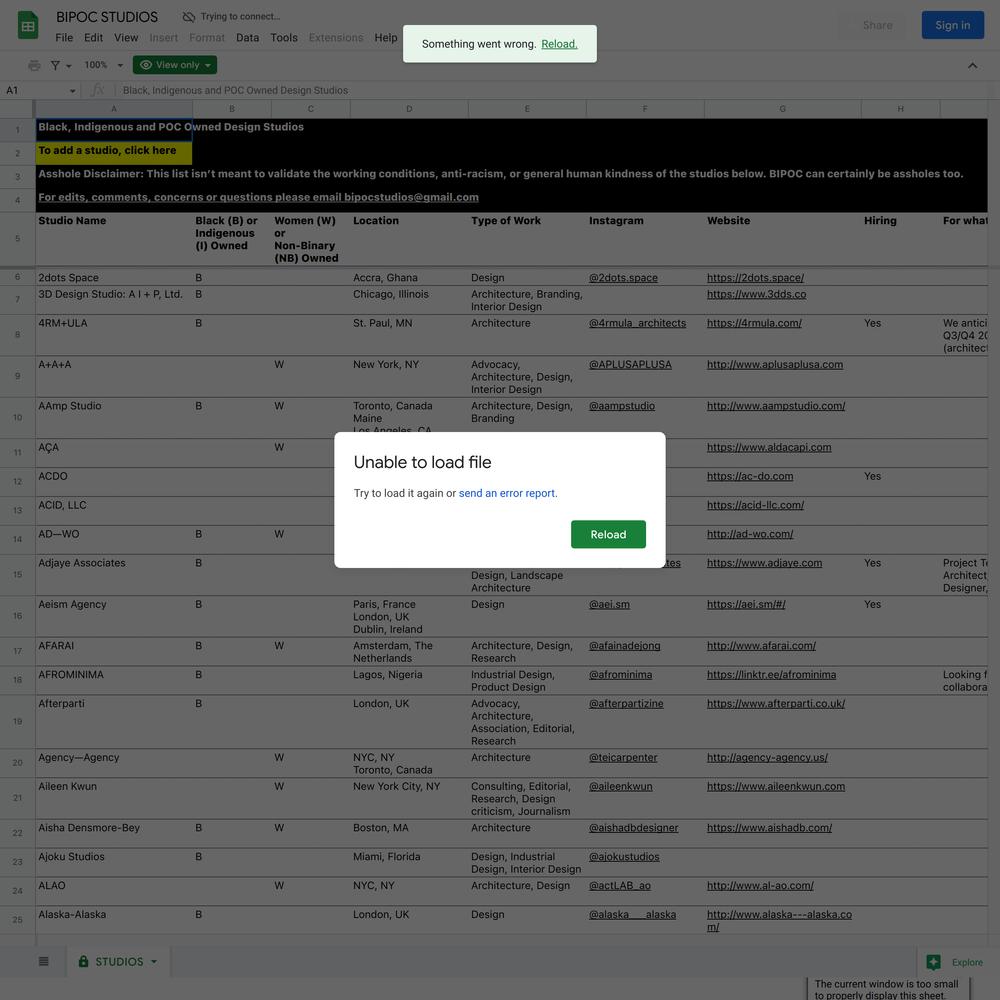Open the https://www.adjaye.com link
The width and height of the screenshot is (1000, 1000).
point(765,563)
